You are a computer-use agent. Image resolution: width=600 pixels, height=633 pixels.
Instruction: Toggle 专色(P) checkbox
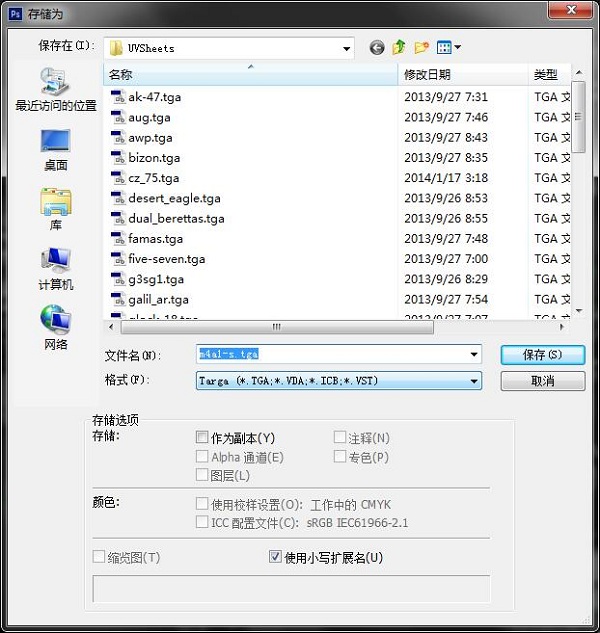pos(340,457)
